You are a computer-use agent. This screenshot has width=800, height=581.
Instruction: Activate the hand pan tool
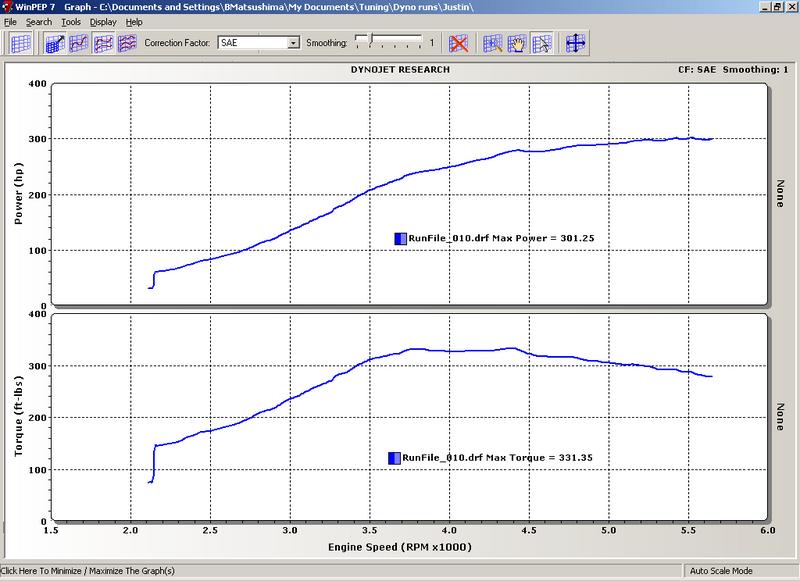coord(517,43)
